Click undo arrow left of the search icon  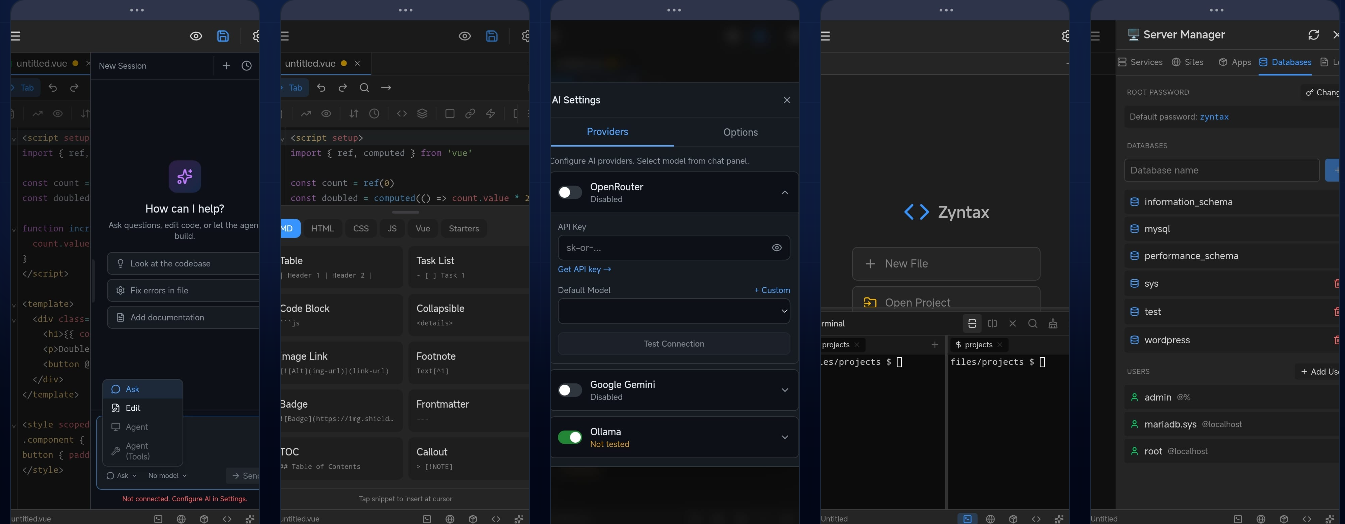coord(323,88)
